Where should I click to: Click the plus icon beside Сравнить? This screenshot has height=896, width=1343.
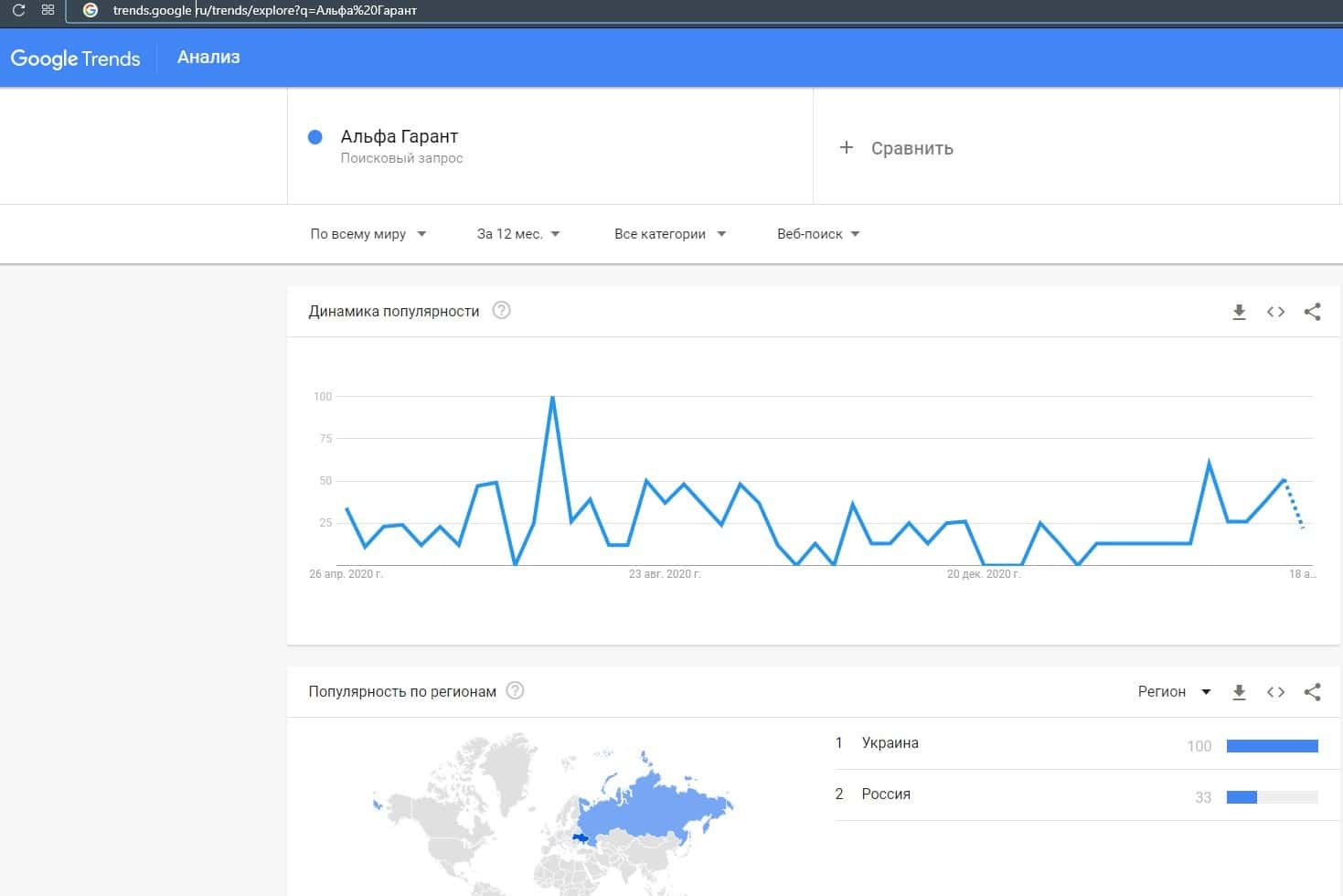click(x=847, y=147)
